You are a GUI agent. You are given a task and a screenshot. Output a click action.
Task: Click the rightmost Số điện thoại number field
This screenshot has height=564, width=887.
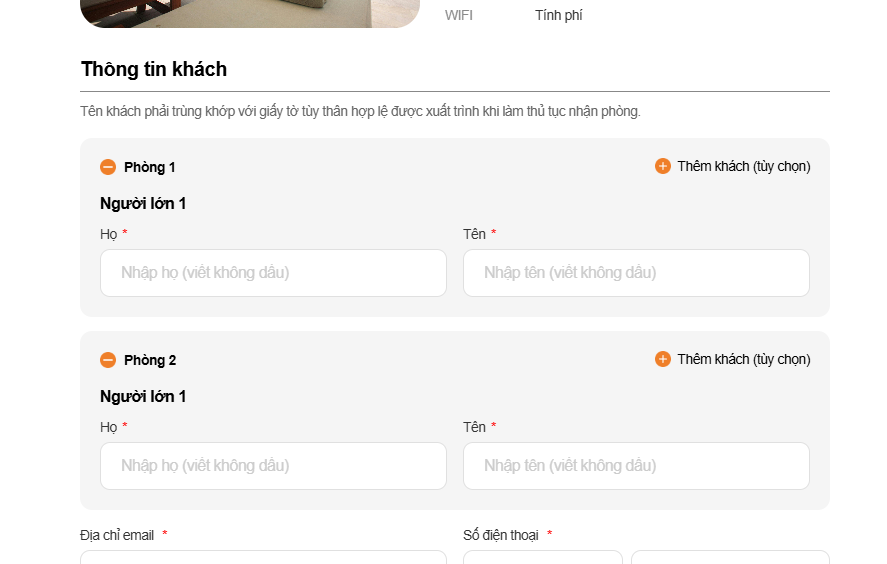730,557
